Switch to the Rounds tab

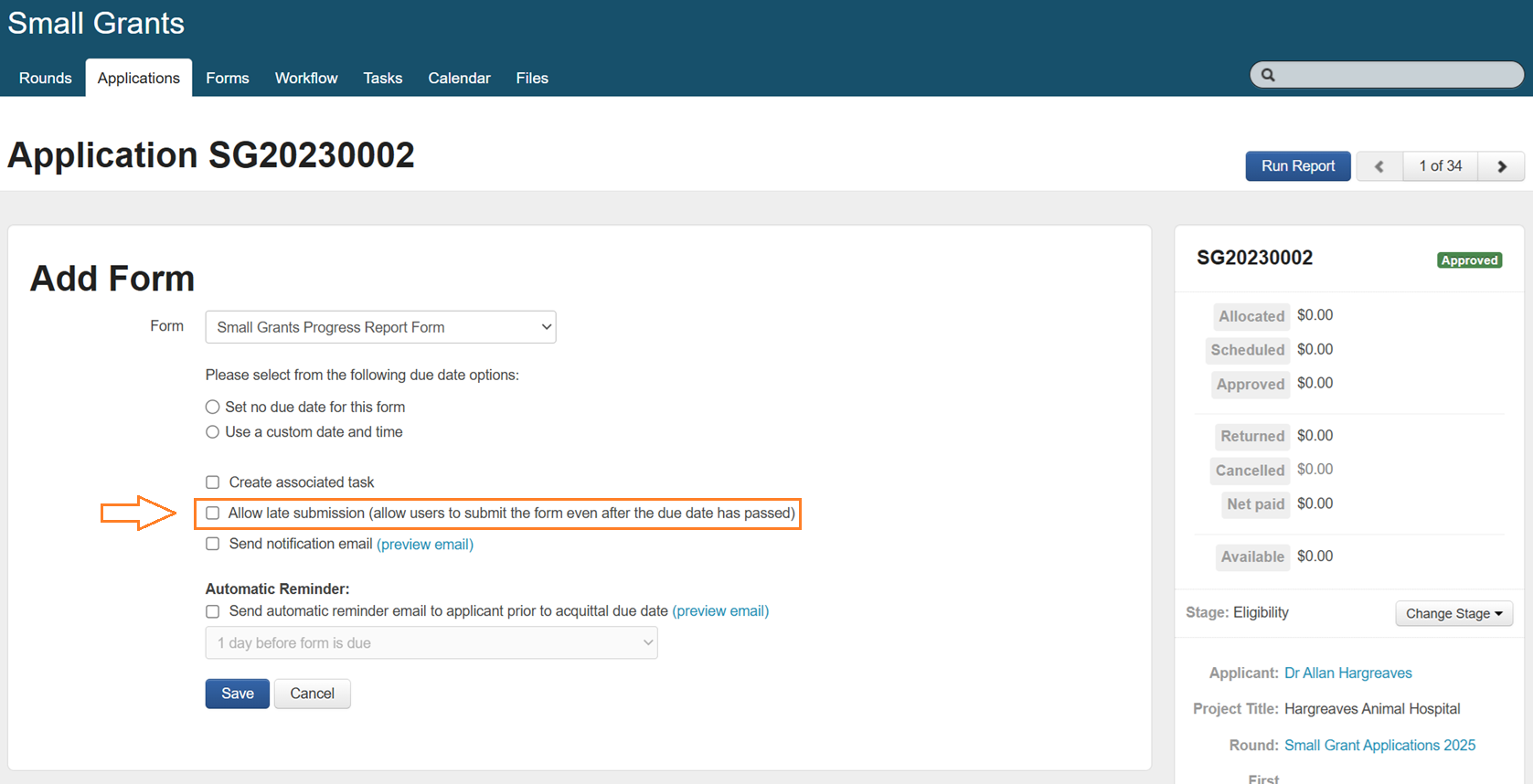pos(45,79)
